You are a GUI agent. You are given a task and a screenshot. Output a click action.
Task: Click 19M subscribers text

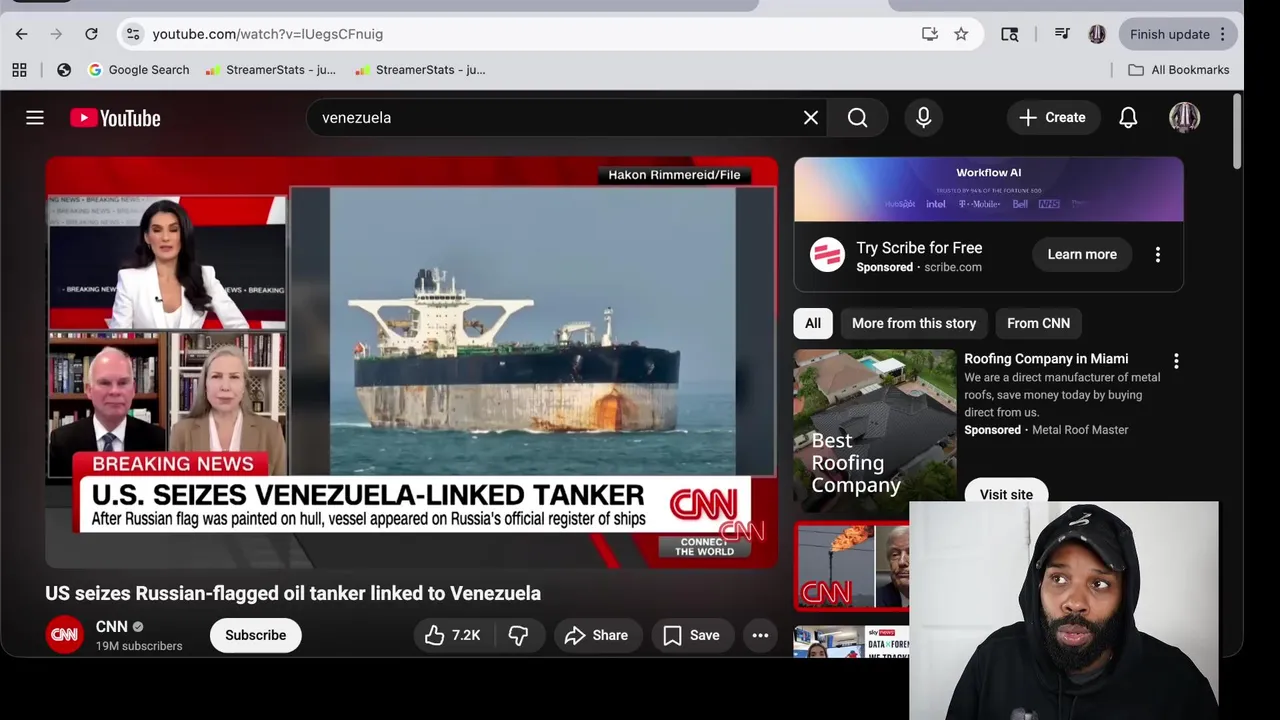(x=139, y=646)
